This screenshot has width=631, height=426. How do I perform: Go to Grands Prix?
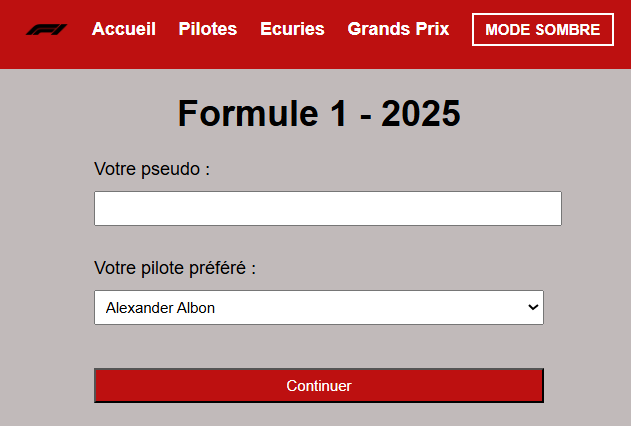[398, 29]
